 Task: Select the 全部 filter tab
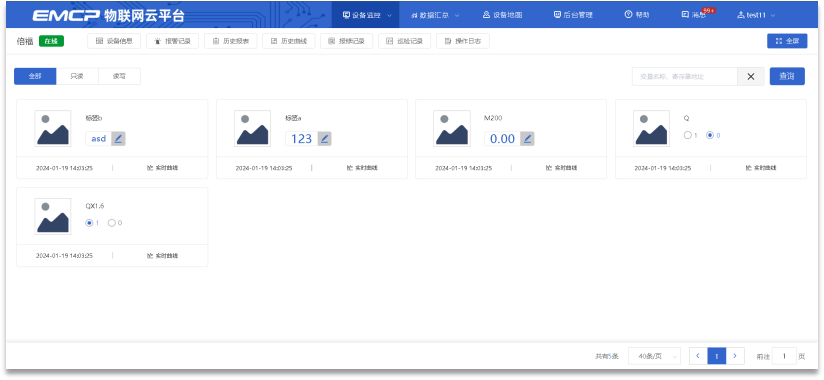click(x=35, y=76)
